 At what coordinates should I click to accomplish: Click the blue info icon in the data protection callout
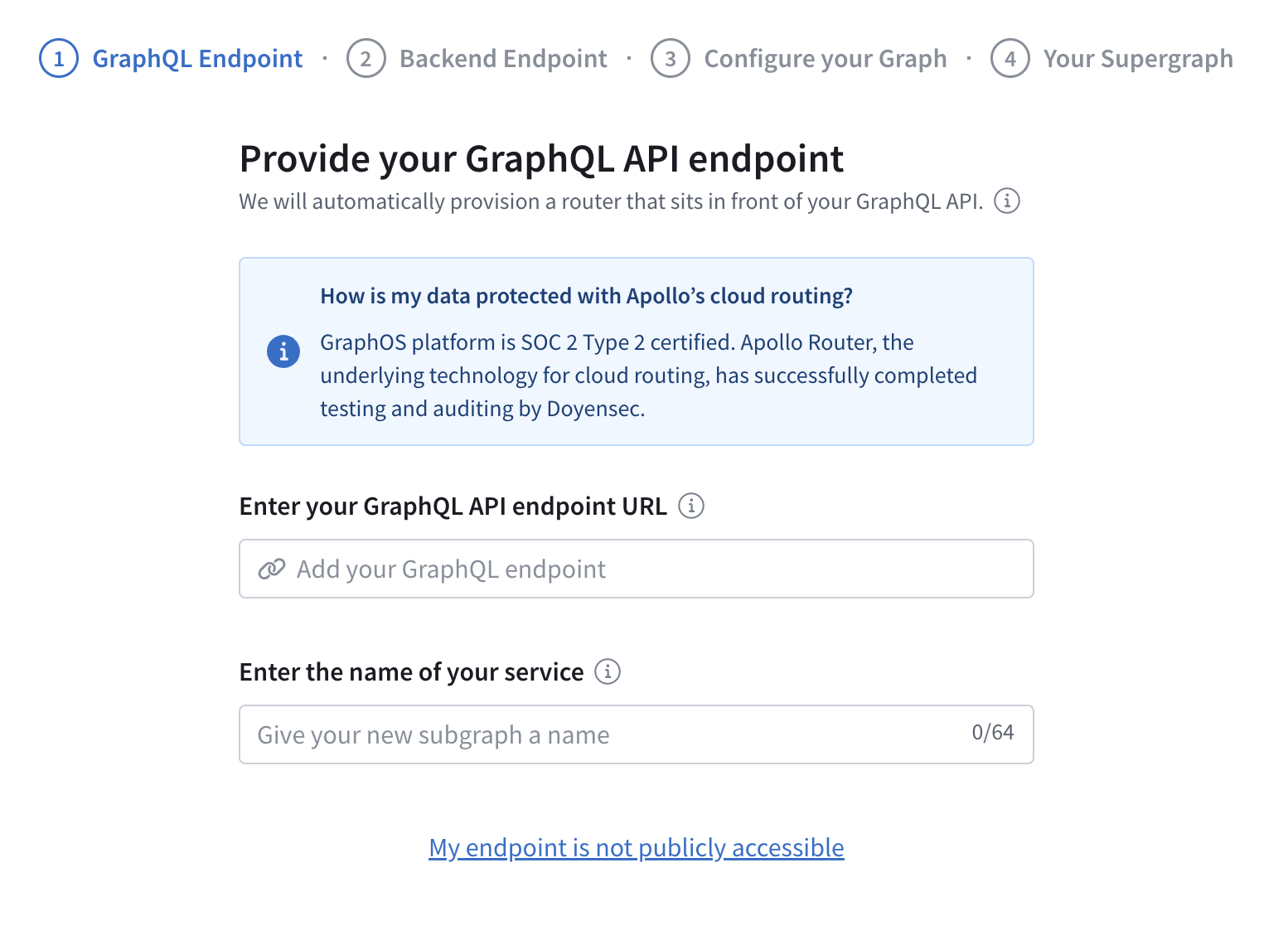pos(283,351)
